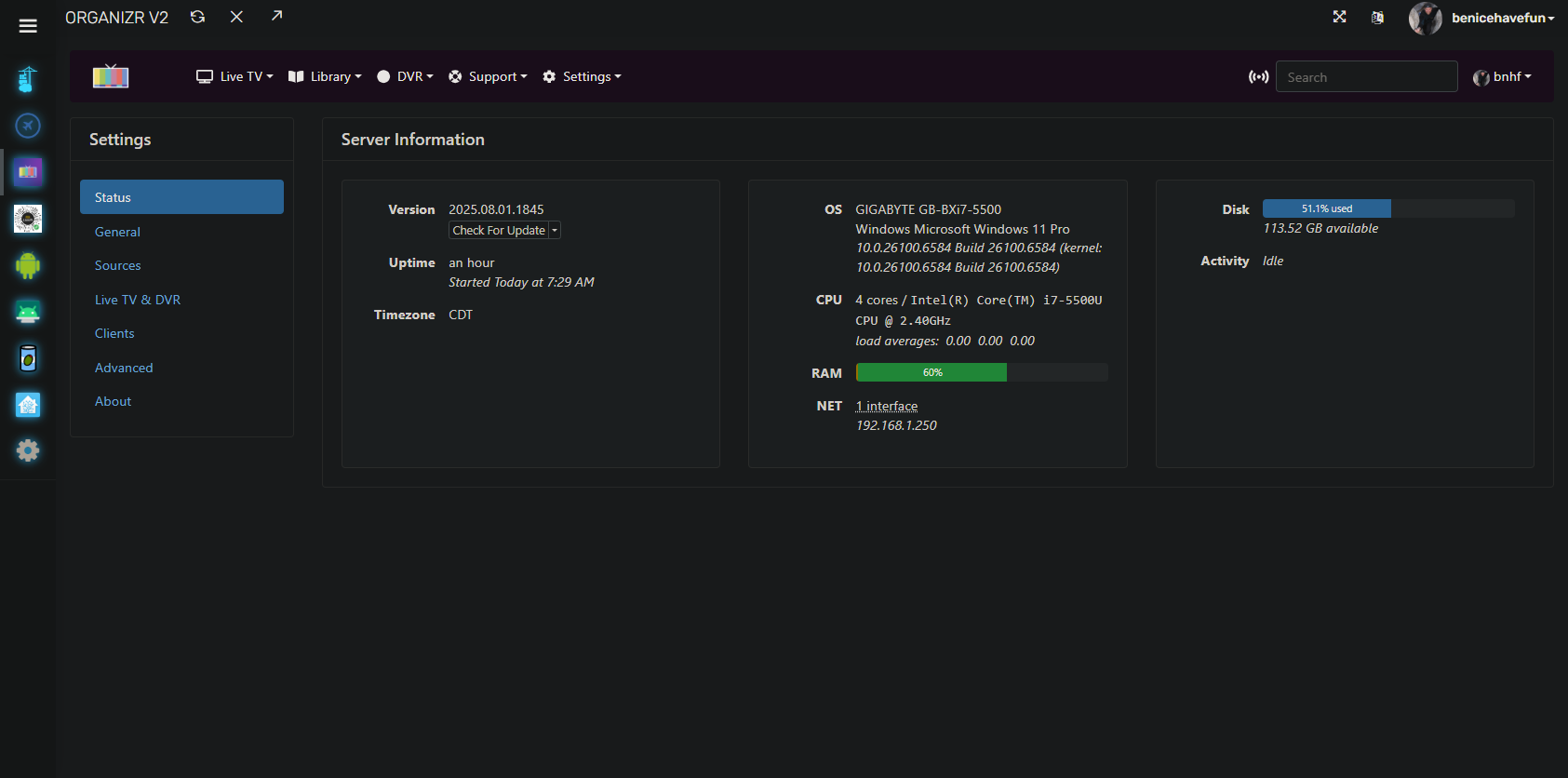Expand the Live TV dropdown menu
Viewport: 1568px width, 778px height.
click(235, 77)
